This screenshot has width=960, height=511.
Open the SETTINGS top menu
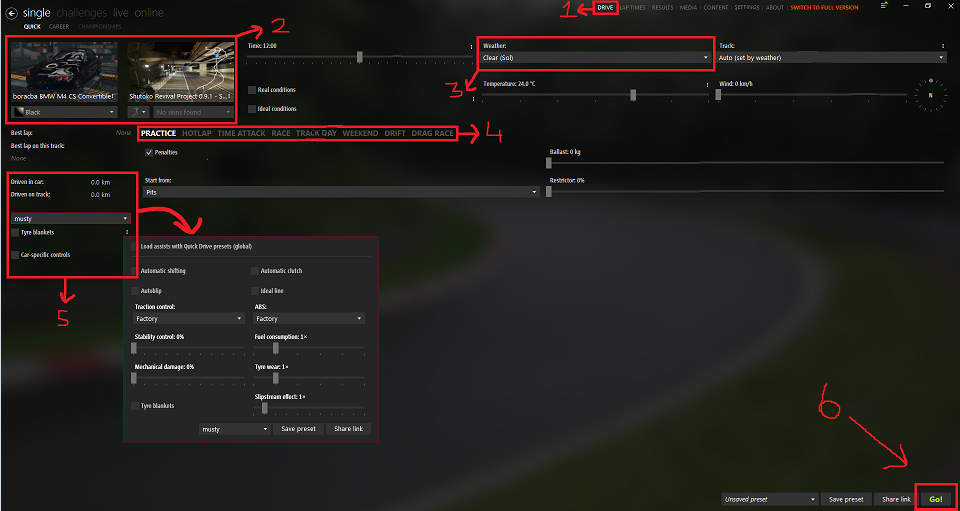[746, 8]
